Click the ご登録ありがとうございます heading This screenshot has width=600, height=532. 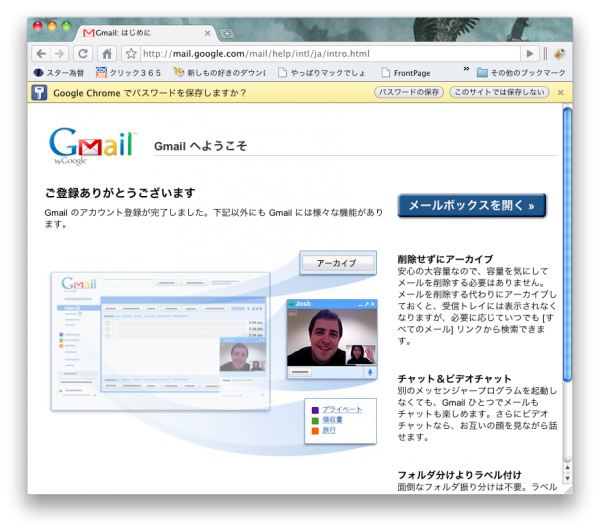[120, 193]
